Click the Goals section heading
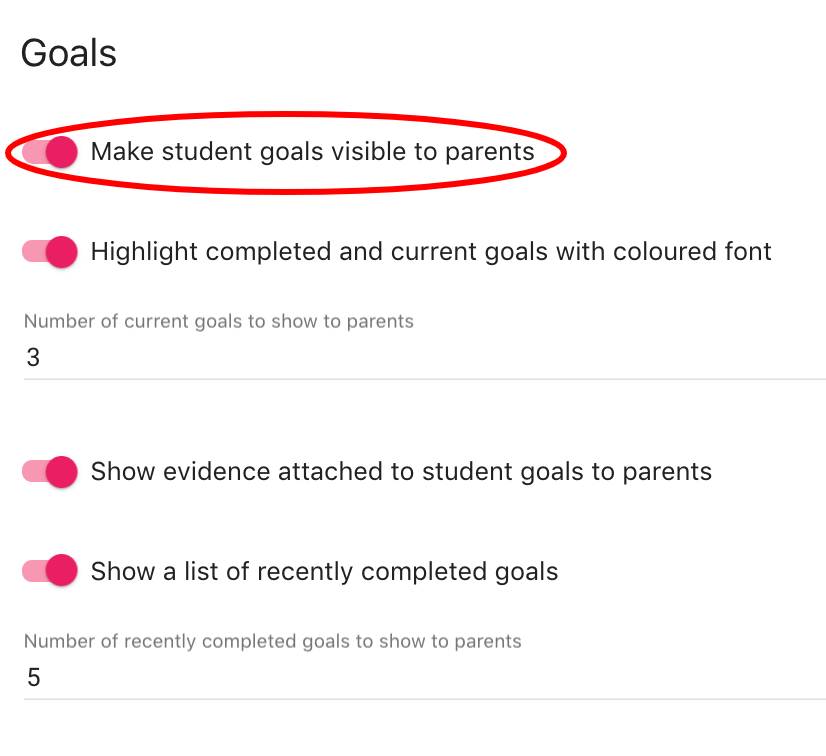Image resolution: width=826 pixels, height=756 pixels. pyautogui.click(x=69, y=53)
